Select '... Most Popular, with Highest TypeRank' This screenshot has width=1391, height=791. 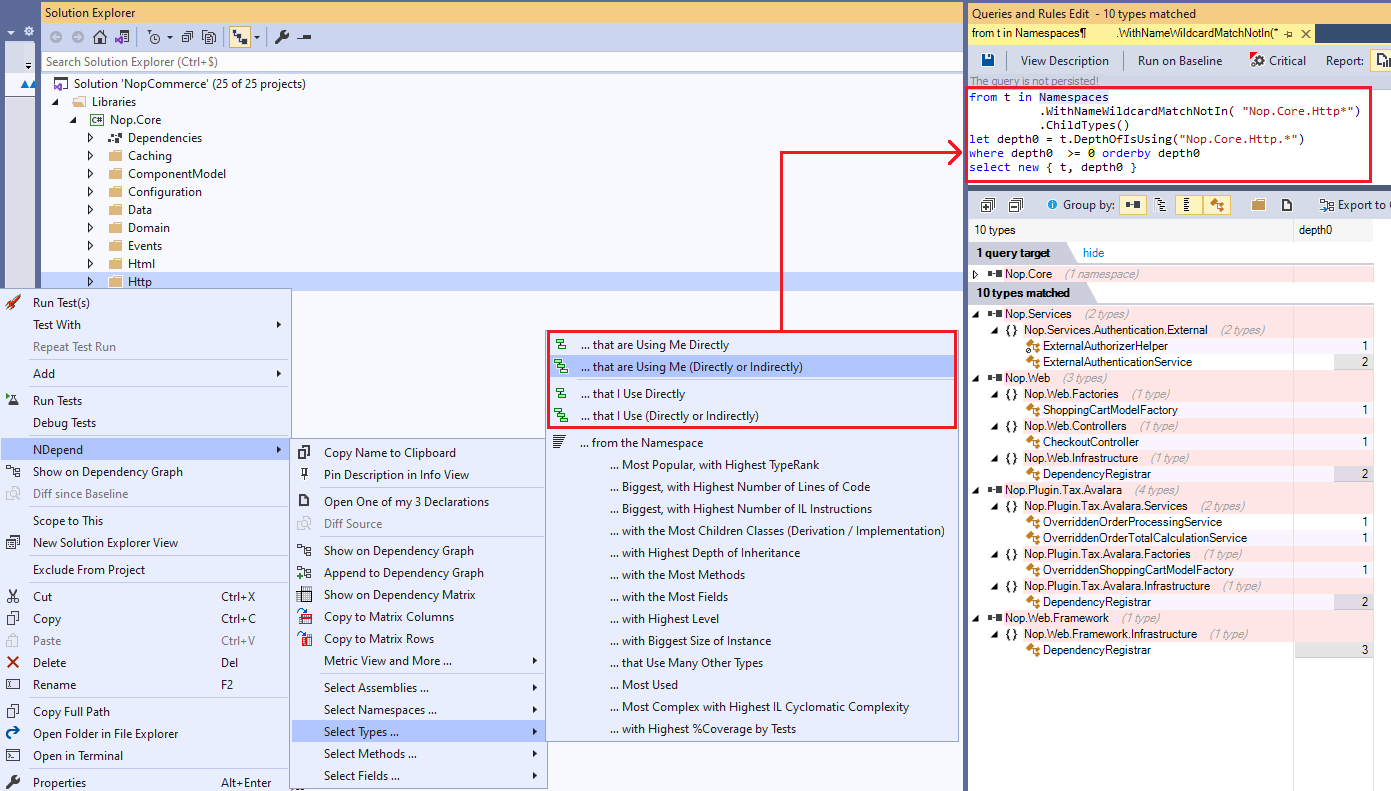pos(752,464)
